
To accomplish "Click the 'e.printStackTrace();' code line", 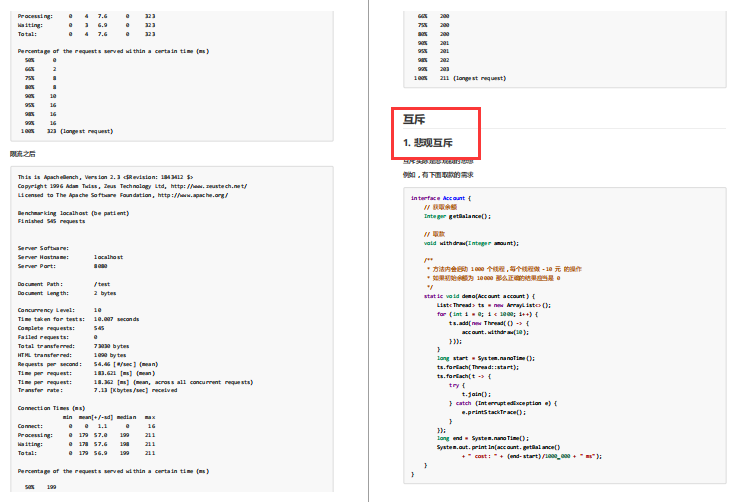I will 494,412.
